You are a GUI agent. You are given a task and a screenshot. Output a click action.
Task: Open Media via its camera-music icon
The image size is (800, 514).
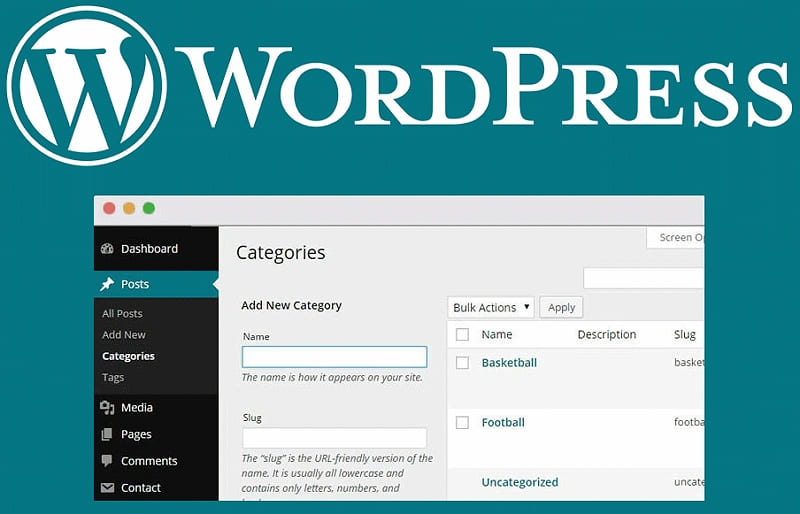click(107, 407)
